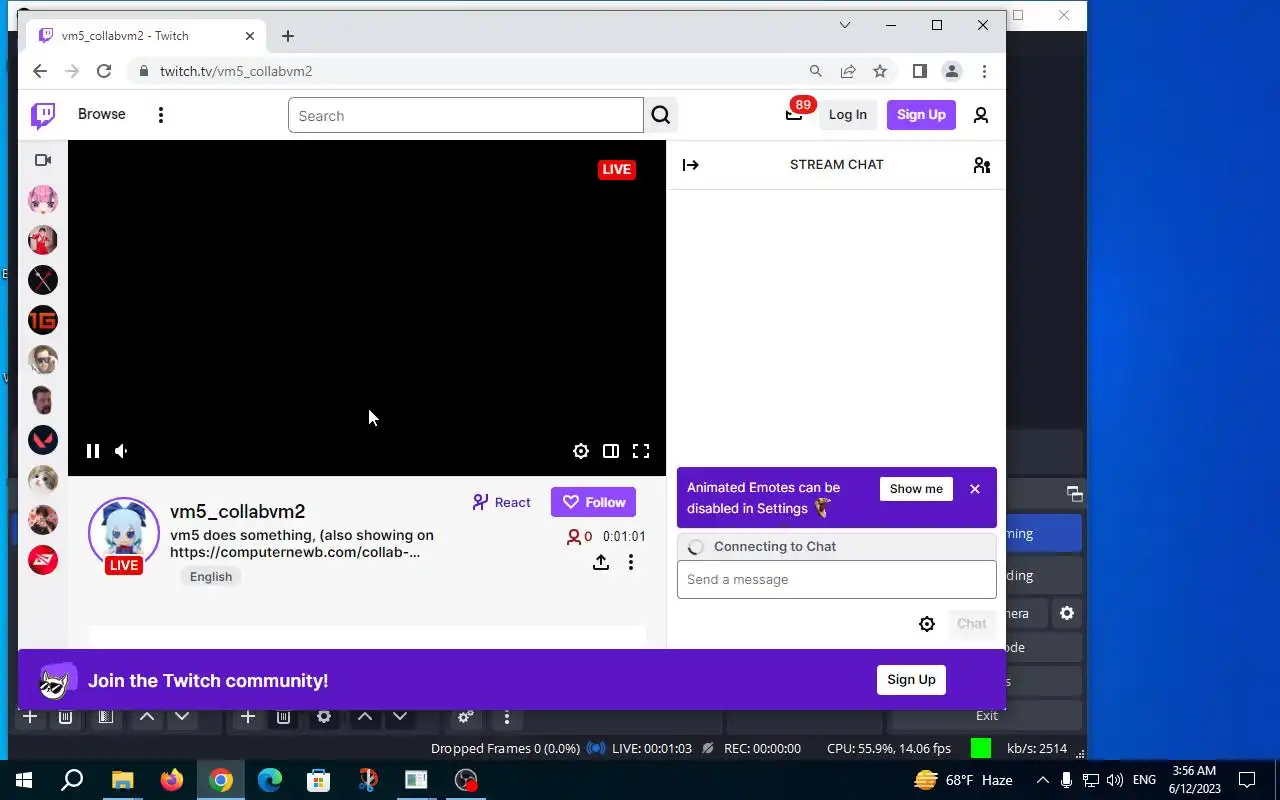Viewport: 1280px width, 800px height.
Task: Pause the stream playback
Action: coord(93,451)
